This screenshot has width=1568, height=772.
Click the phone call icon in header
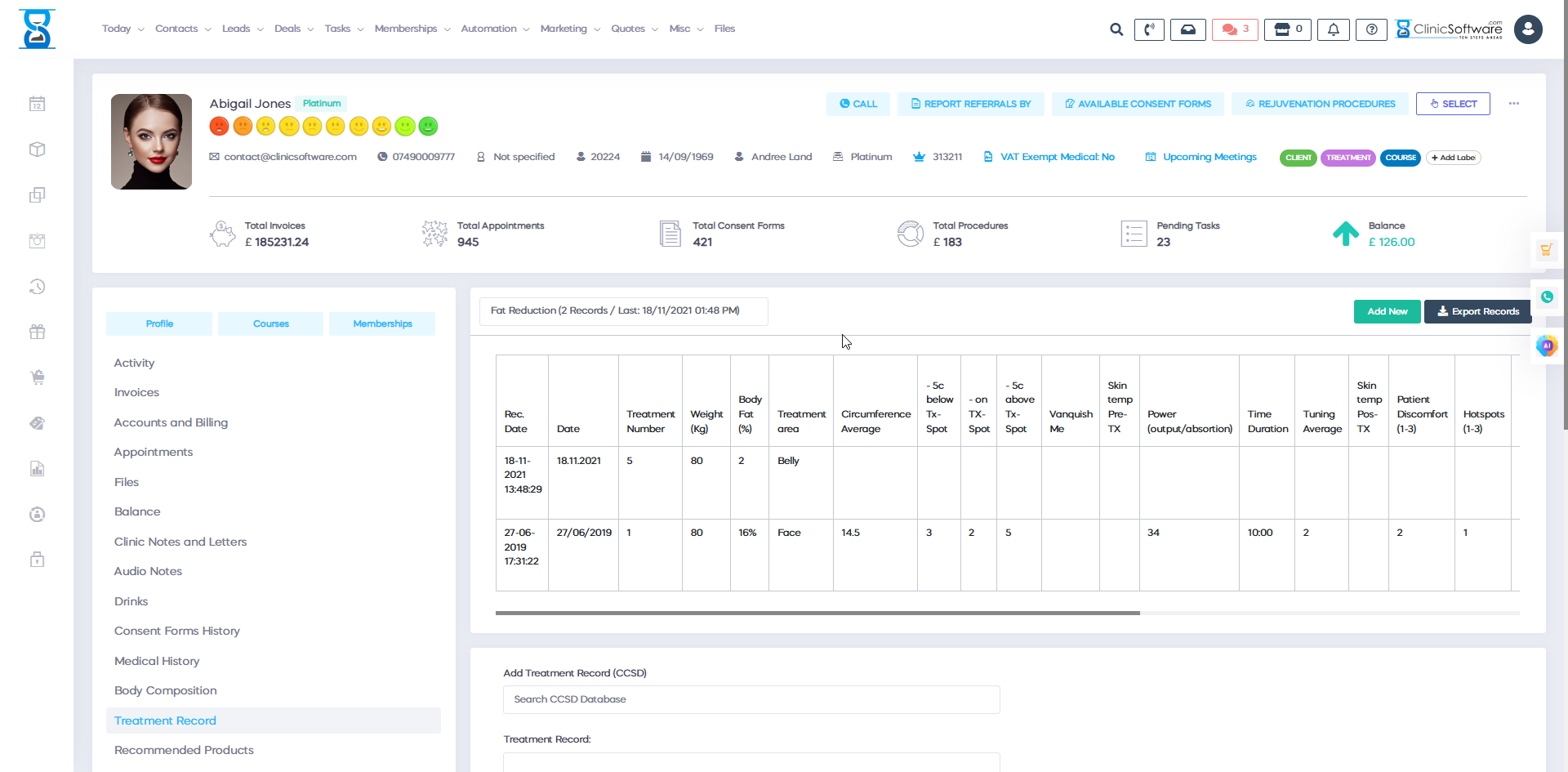(x=1149, y=29)
